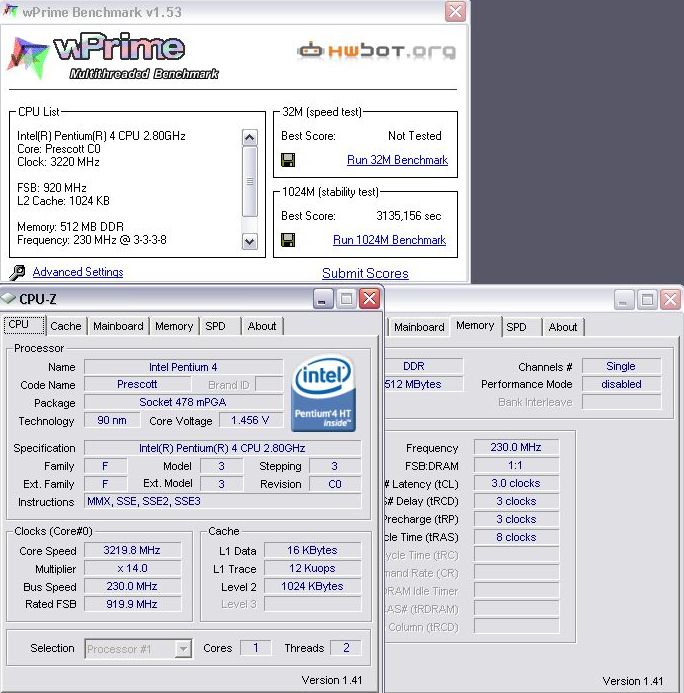
Task: Switch to the Cache tab in CPU-Z
Action: tap(66, 326)
